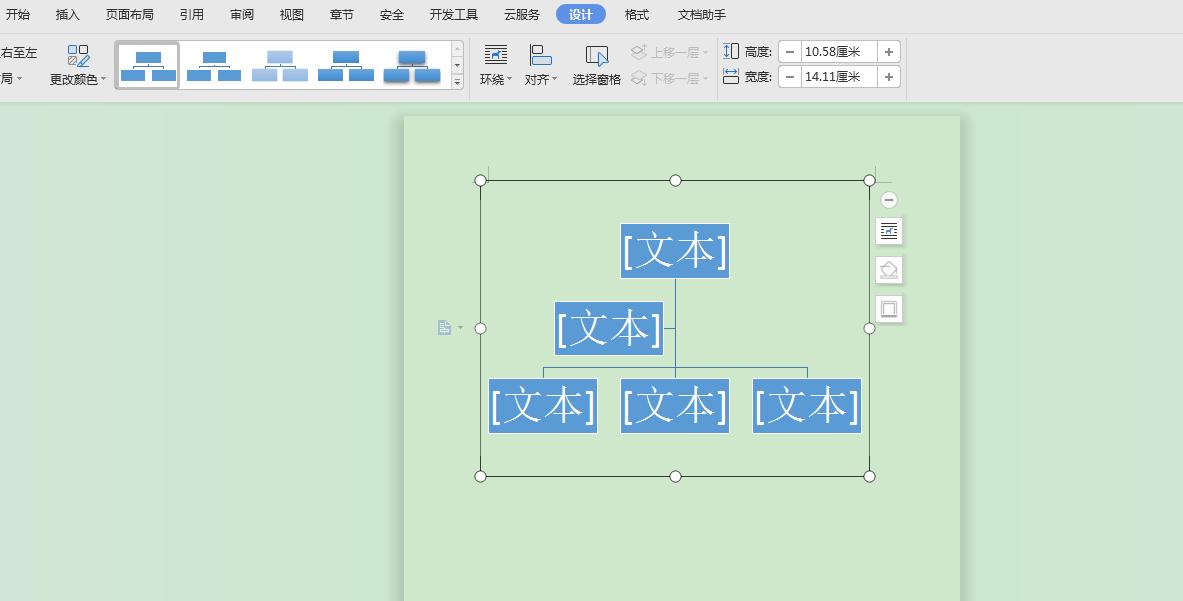The height and width of the screenshot is (601, 1183).
Task: Click floating shape fill bucket icon
Action: (x=889, y=270)
